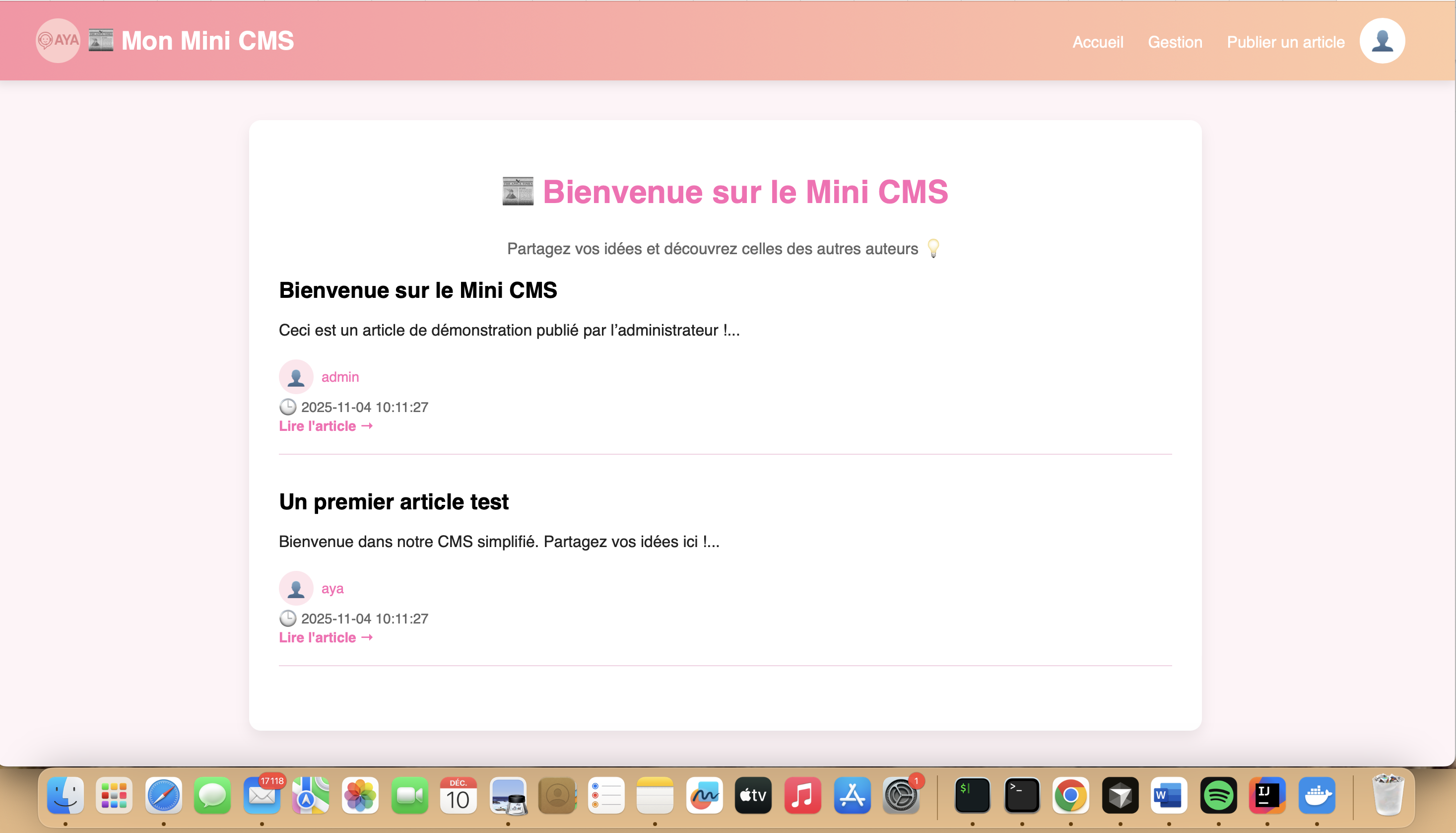Open Mail app with unread badge
Screen dimensions: 1456x833
pos(262,796)
